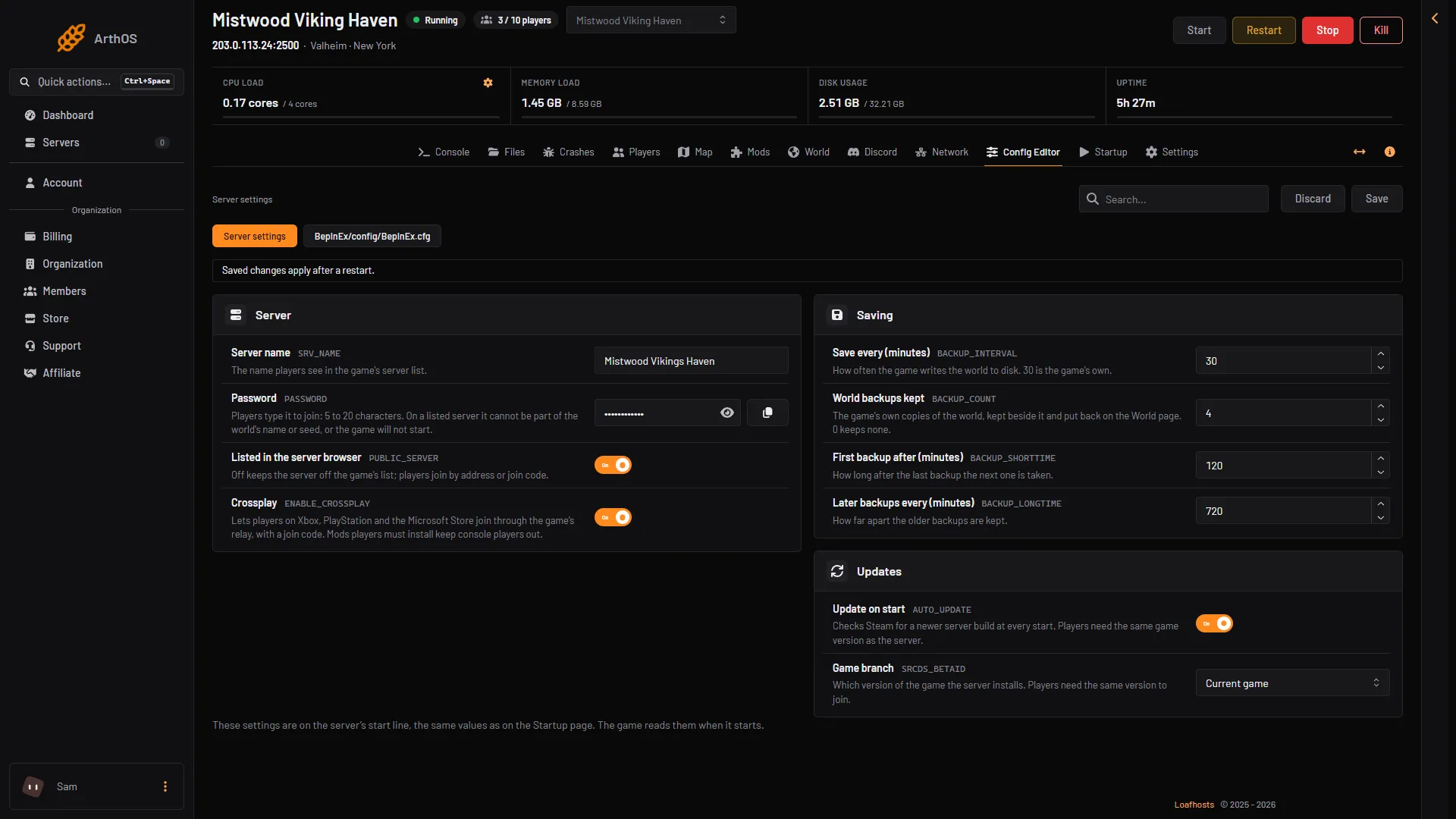Screen dimensions: 1456x819
Task: Open the Discord tab
Action: (x=872, y=152)
